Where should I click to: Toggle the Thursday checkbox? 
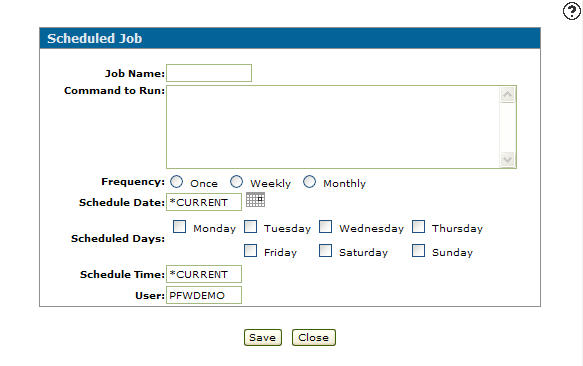419,227
